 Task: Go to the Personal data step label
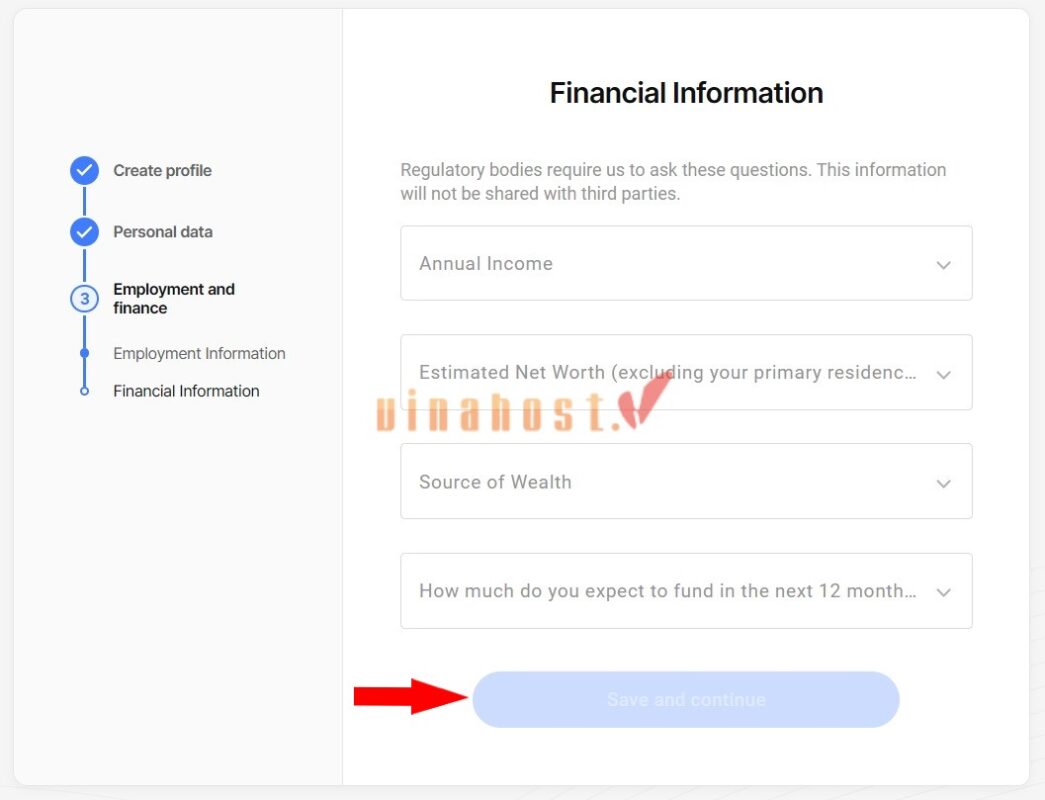[x=163, y=232]
